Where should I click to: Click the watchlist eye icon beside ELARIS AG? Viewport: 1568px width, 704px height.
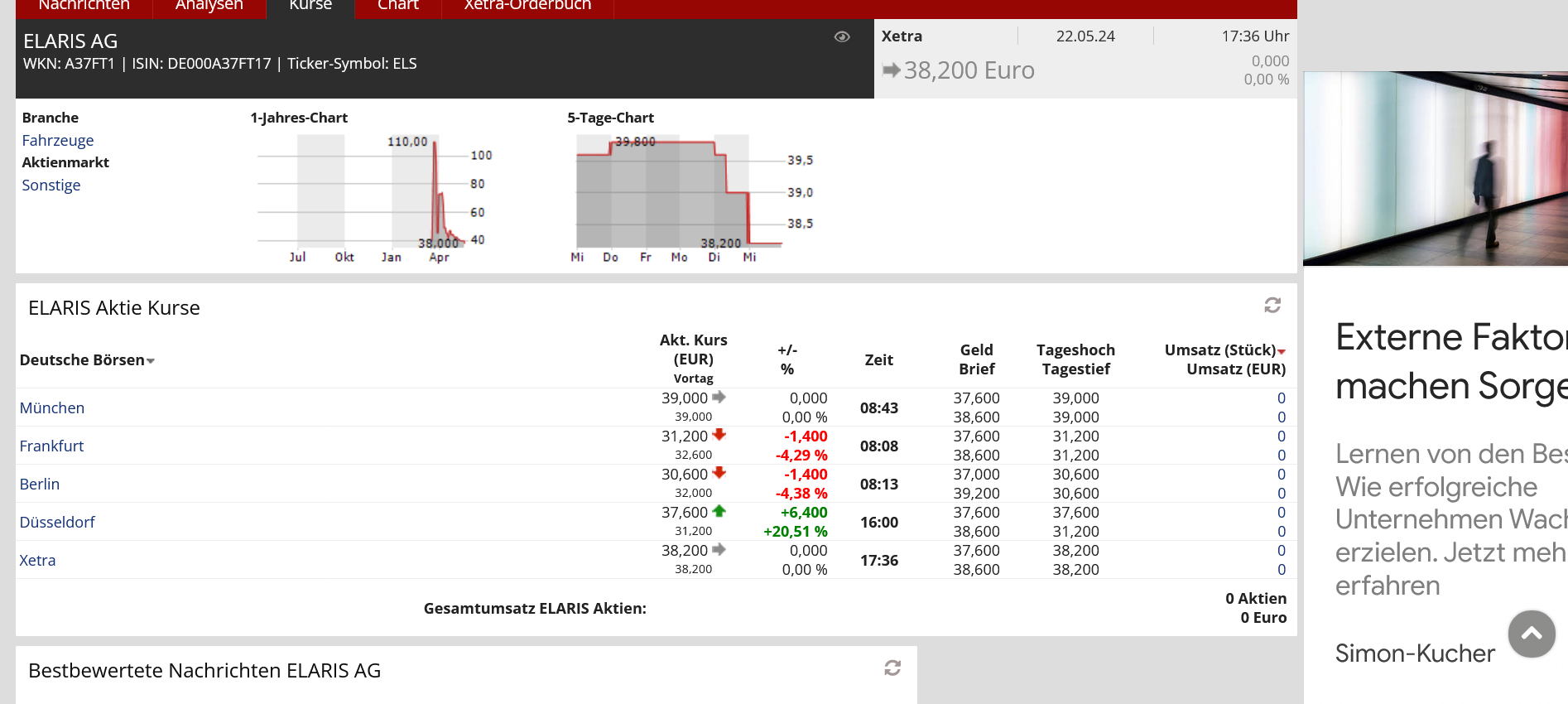pos(842,36)
